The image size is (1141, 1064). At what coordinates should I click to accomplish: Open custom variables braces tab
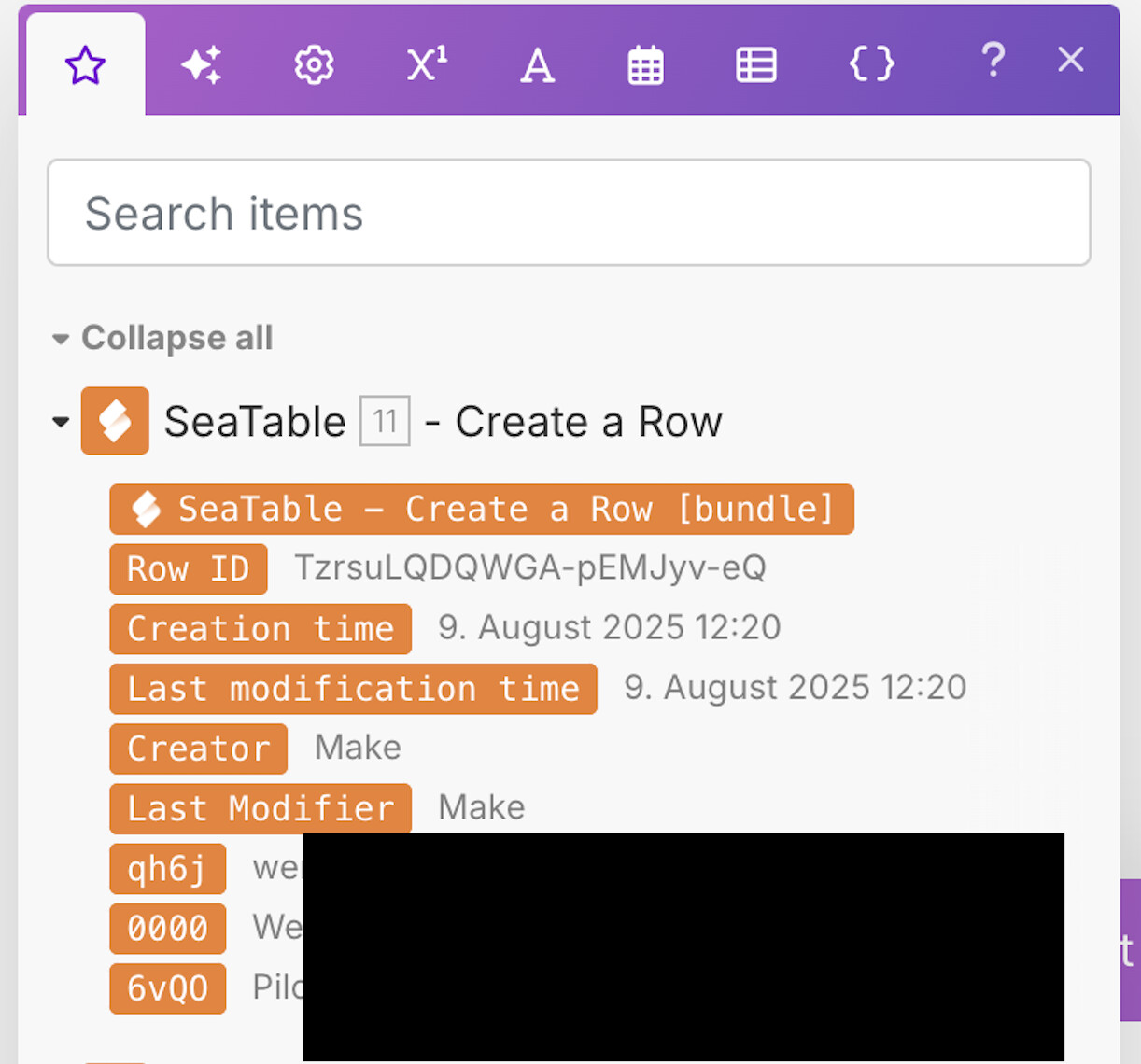tap(871, 65)
